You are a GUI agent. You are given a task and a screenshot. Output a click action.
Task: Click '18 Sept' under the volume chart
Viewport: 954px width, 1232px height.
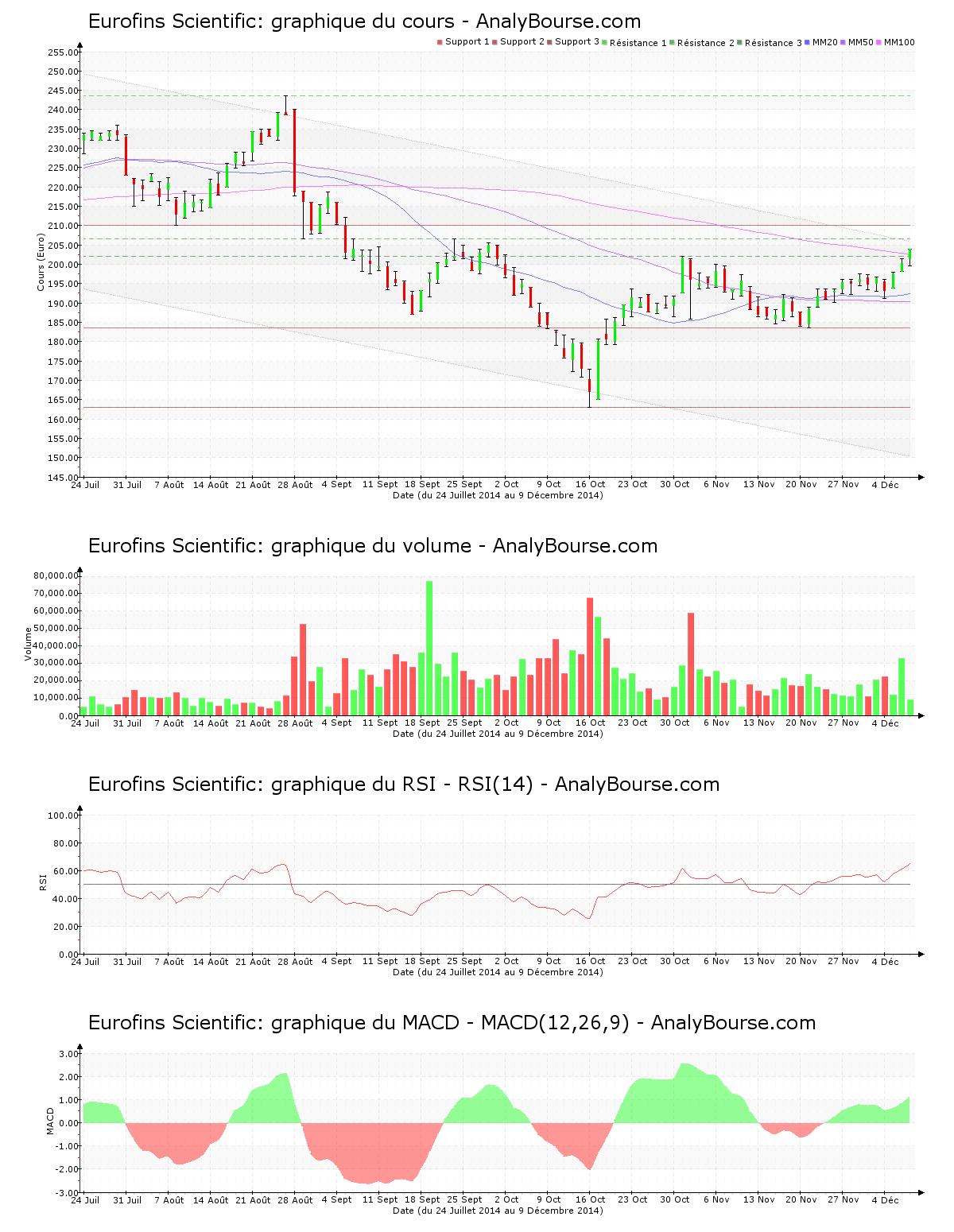coord(422,723)
